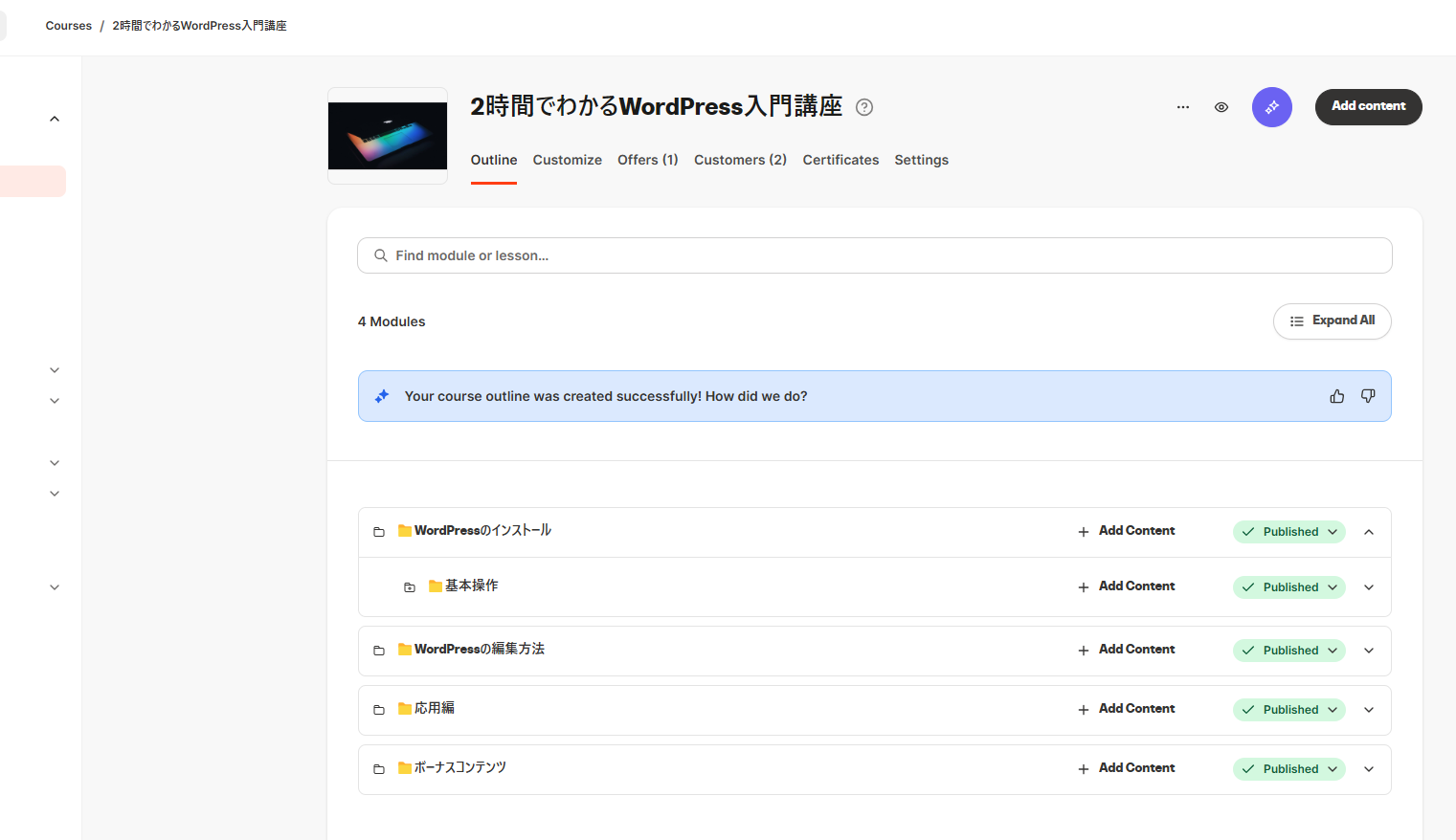Switch to the Outline tab
The width and height of the screenshot is (1456, 840).
click(494, 160)
